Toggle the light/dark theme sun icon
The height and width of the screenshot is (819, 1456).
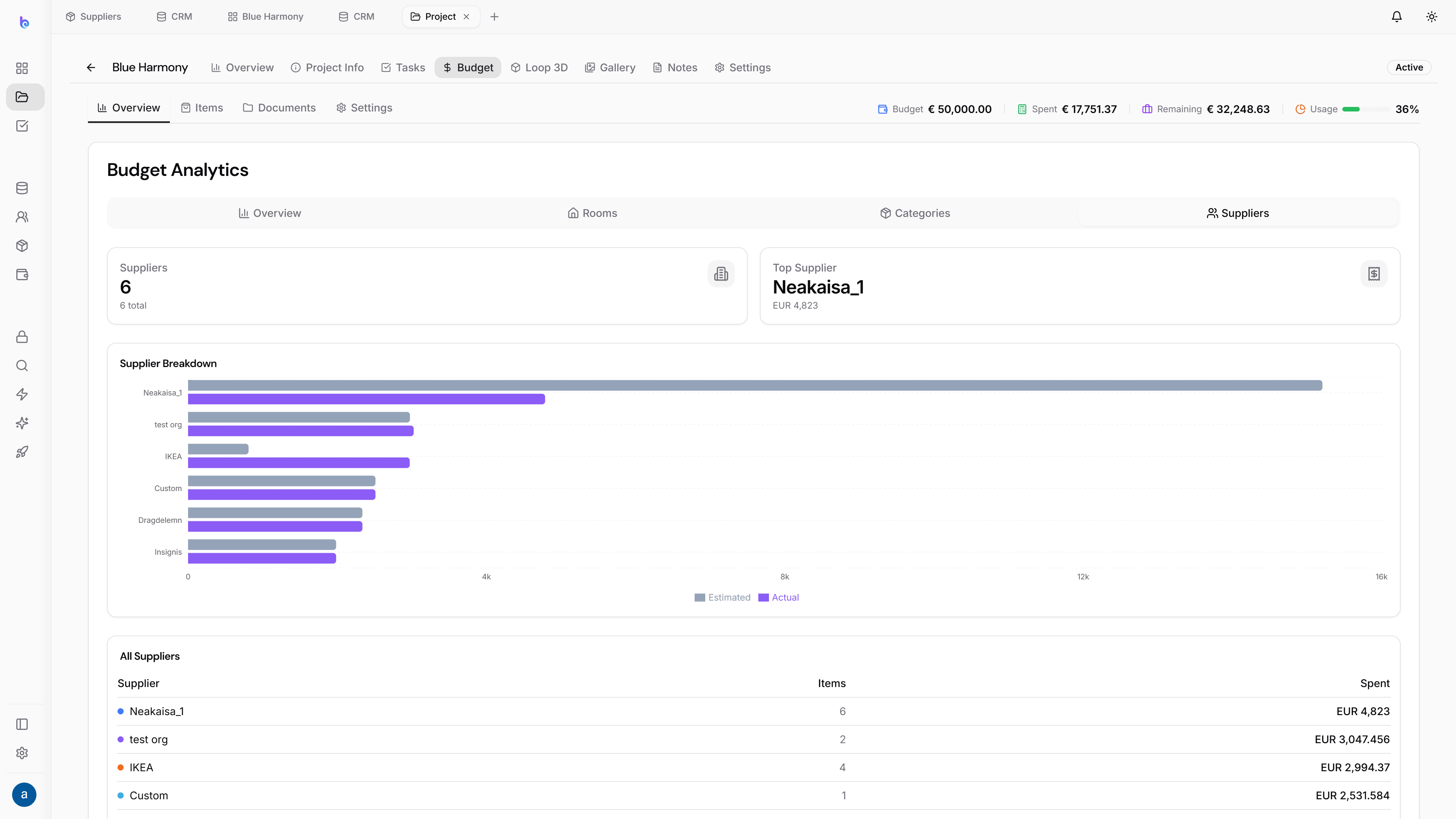1431,16
